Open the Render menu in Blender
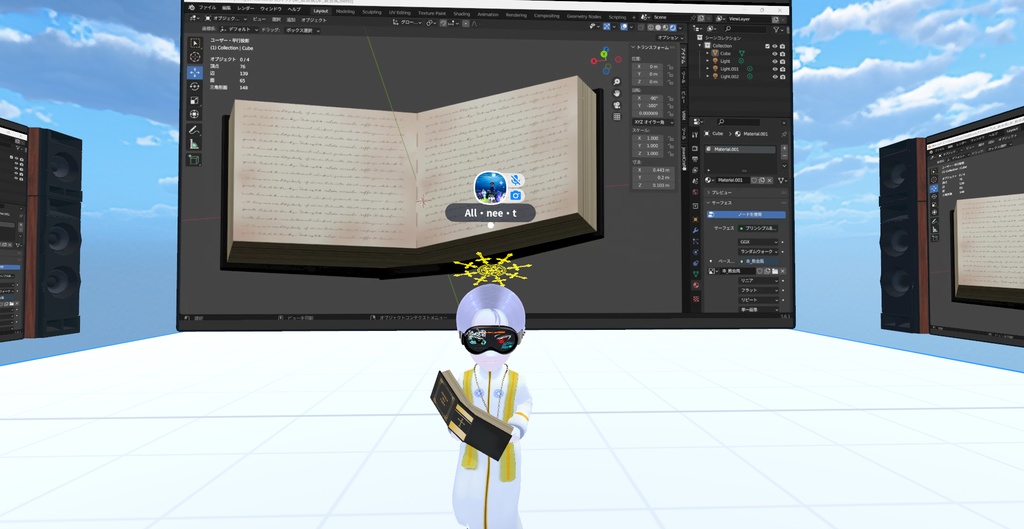 coord(246,8)
